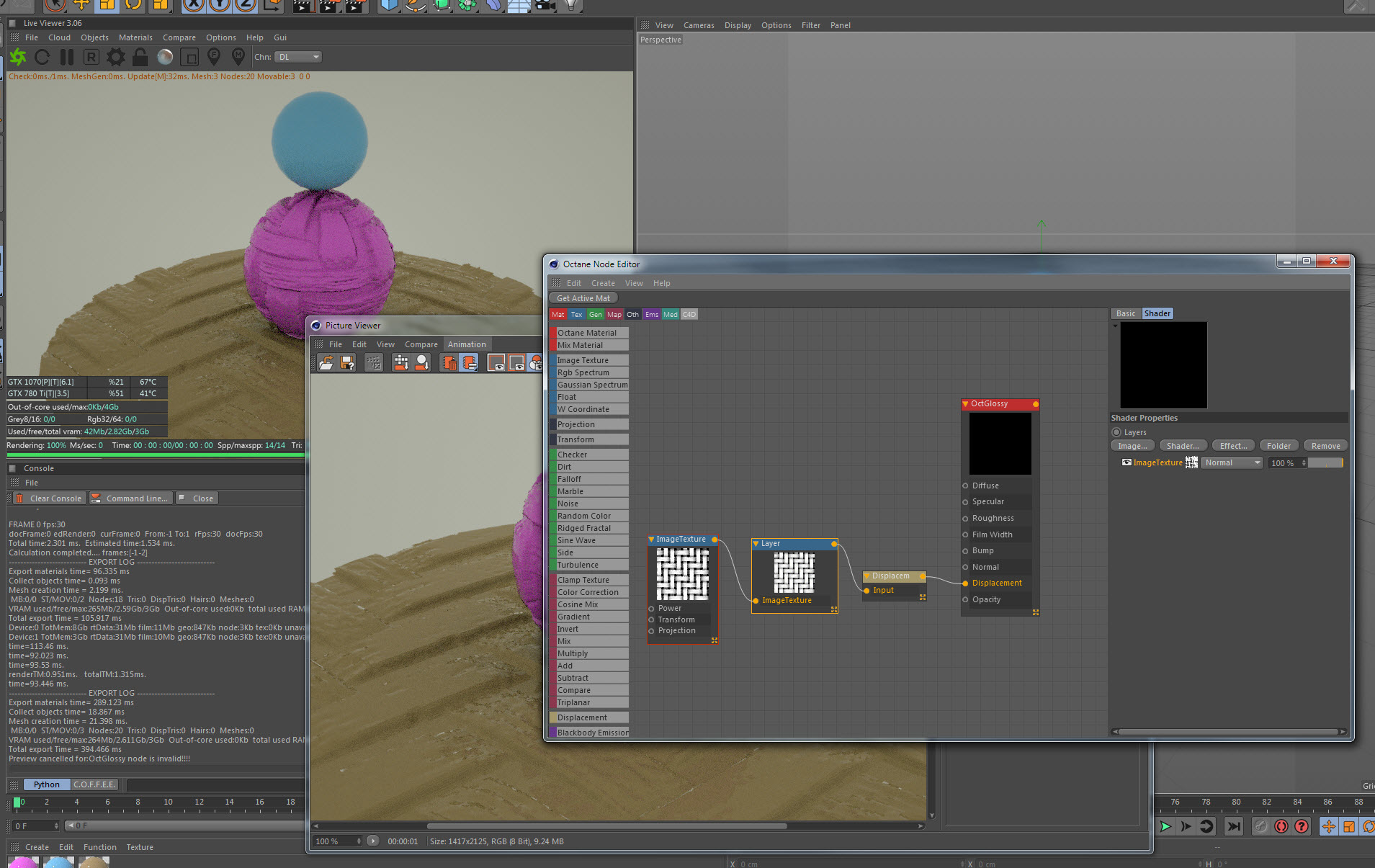The width and height of the screenshot is (1375, 868).
Task: Click the focus picker pin icon
Action: tap(214, 57)
